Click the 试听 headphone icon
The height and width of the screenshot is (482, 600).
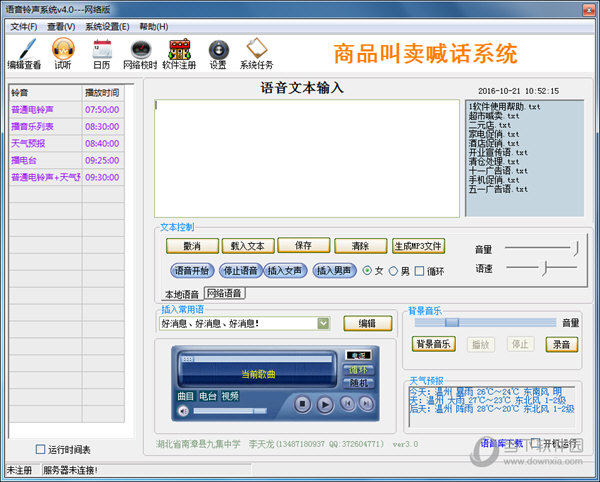tap(63, 53)
